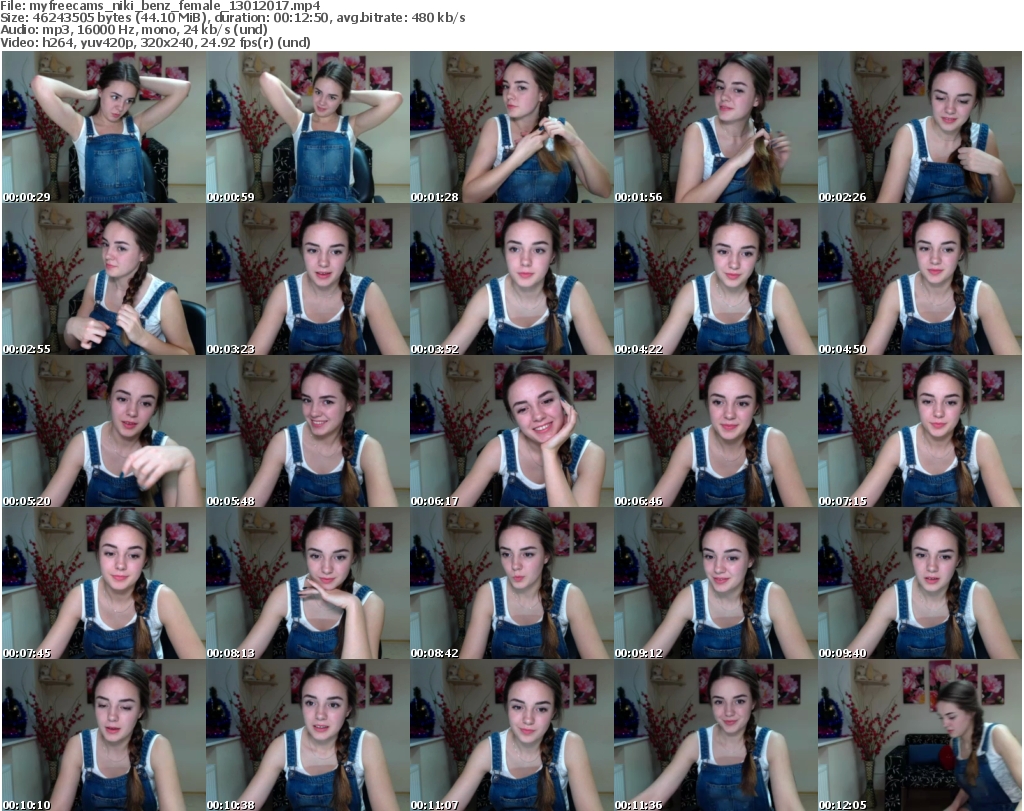1024x811 pixels.
Task: Click the 00:07:45 thumbnail
Action: point(103,584)
